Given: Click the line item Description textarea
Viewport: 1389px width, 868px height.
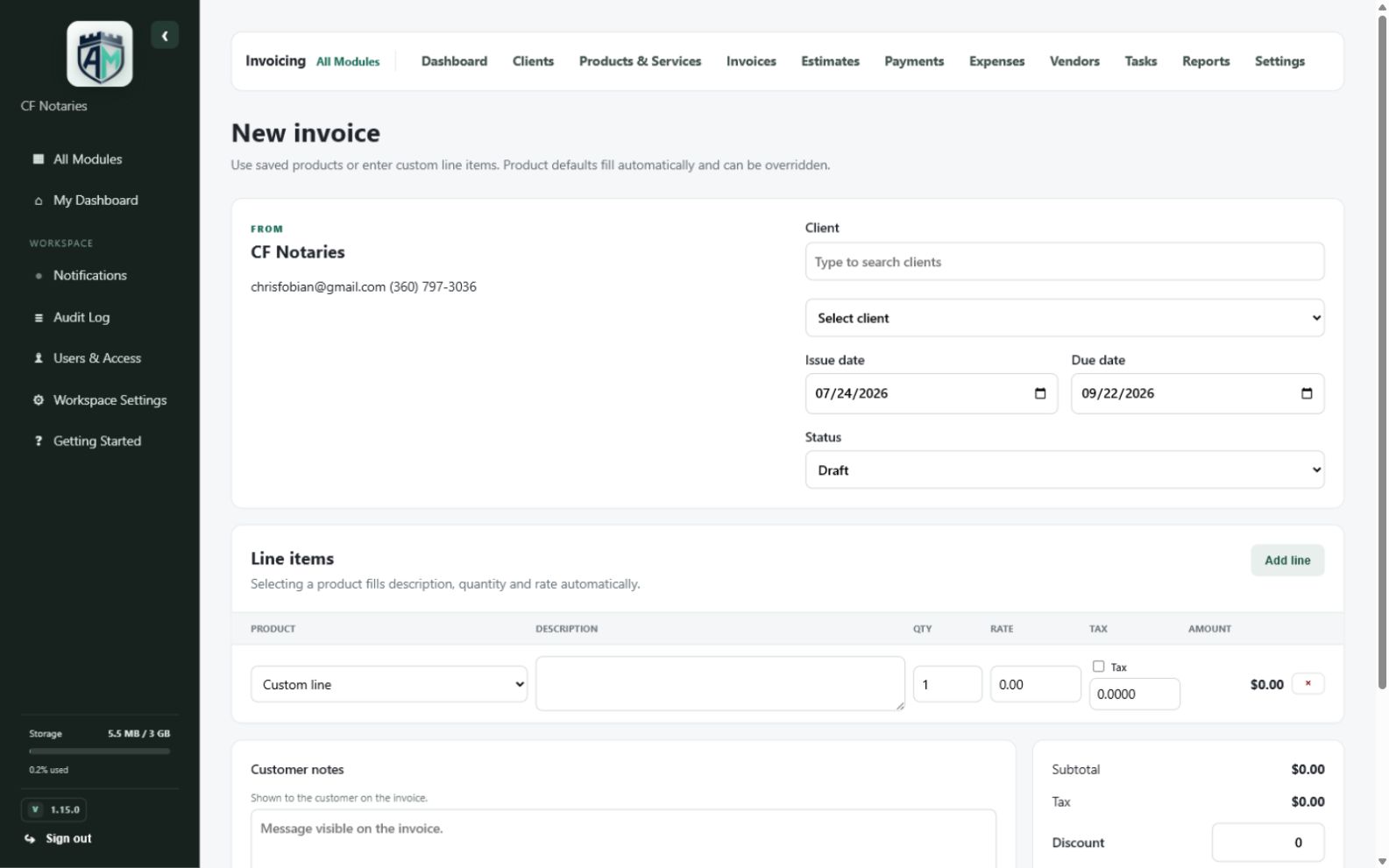Looking at the screenshot, I should coord(720,683).
